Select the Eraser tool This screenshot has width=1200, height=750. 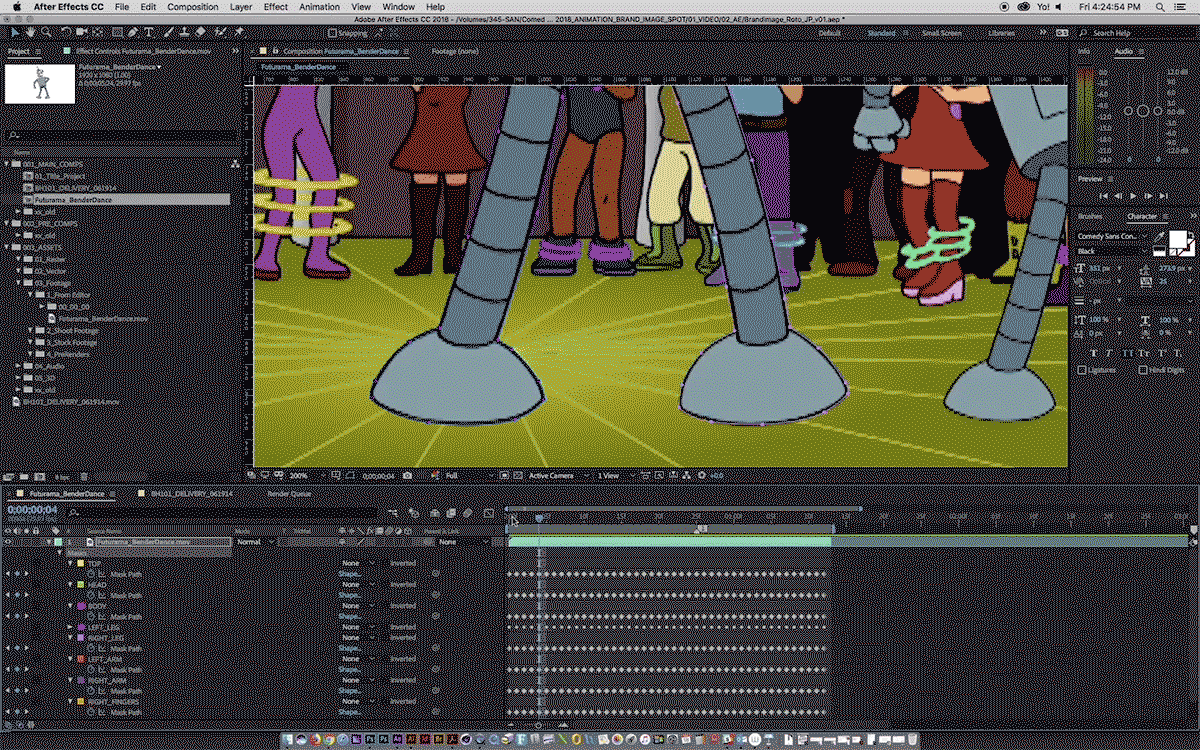coord(200,33)
